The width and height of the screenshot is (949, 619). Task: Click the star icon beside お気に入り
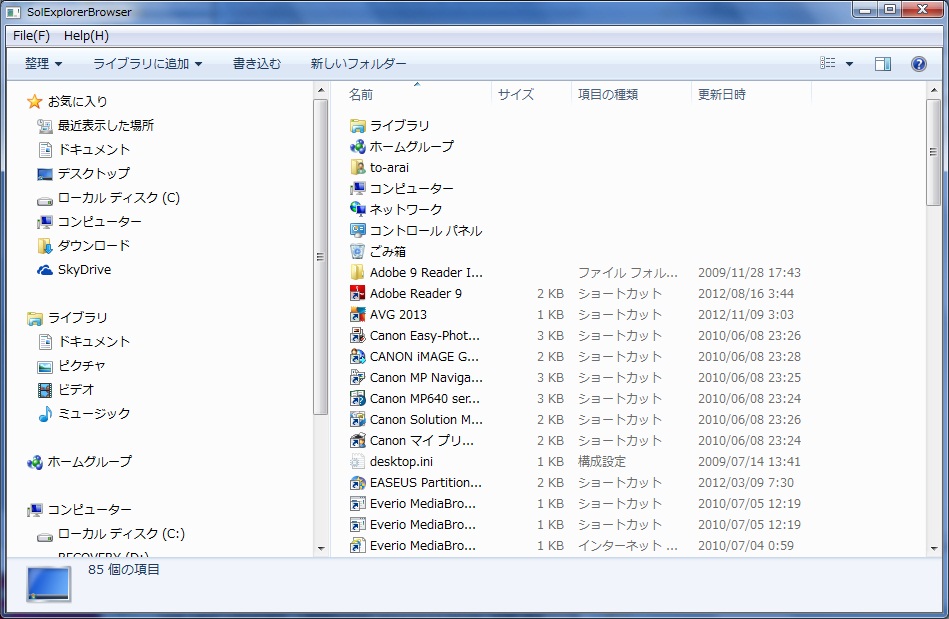(34, 101)
